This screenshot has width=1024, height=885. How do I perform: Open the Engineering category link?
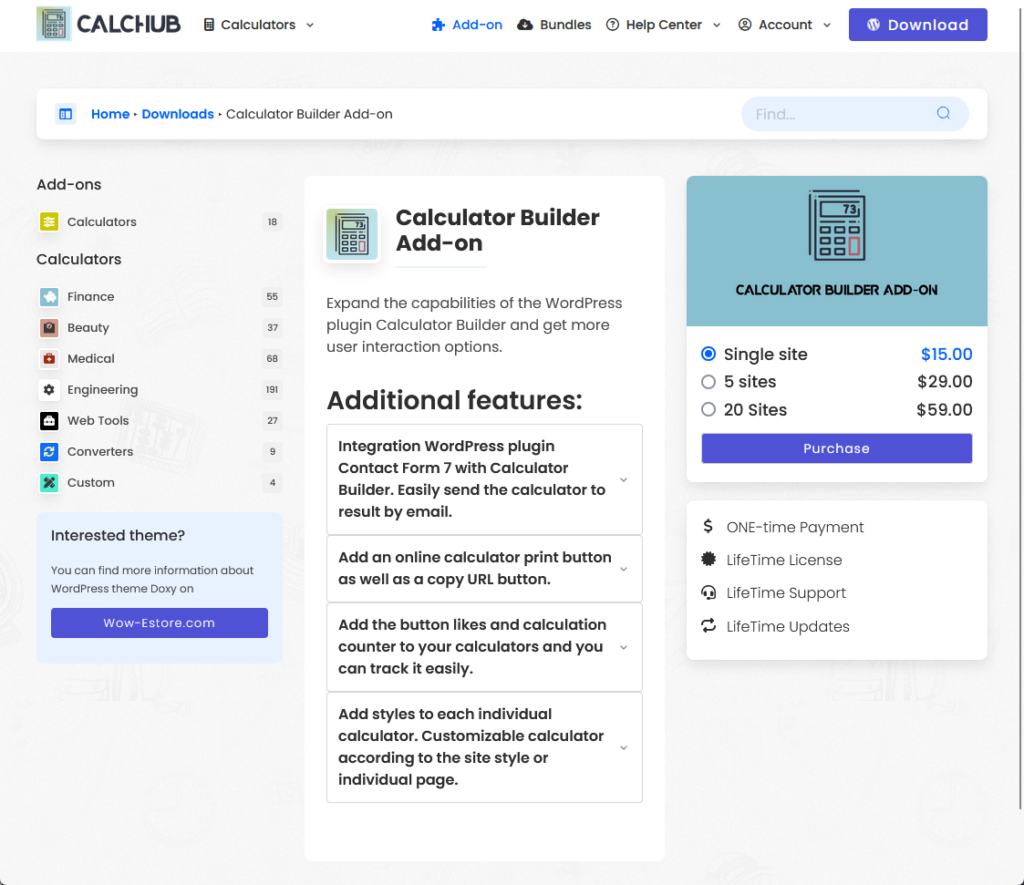tap(103, 390)
